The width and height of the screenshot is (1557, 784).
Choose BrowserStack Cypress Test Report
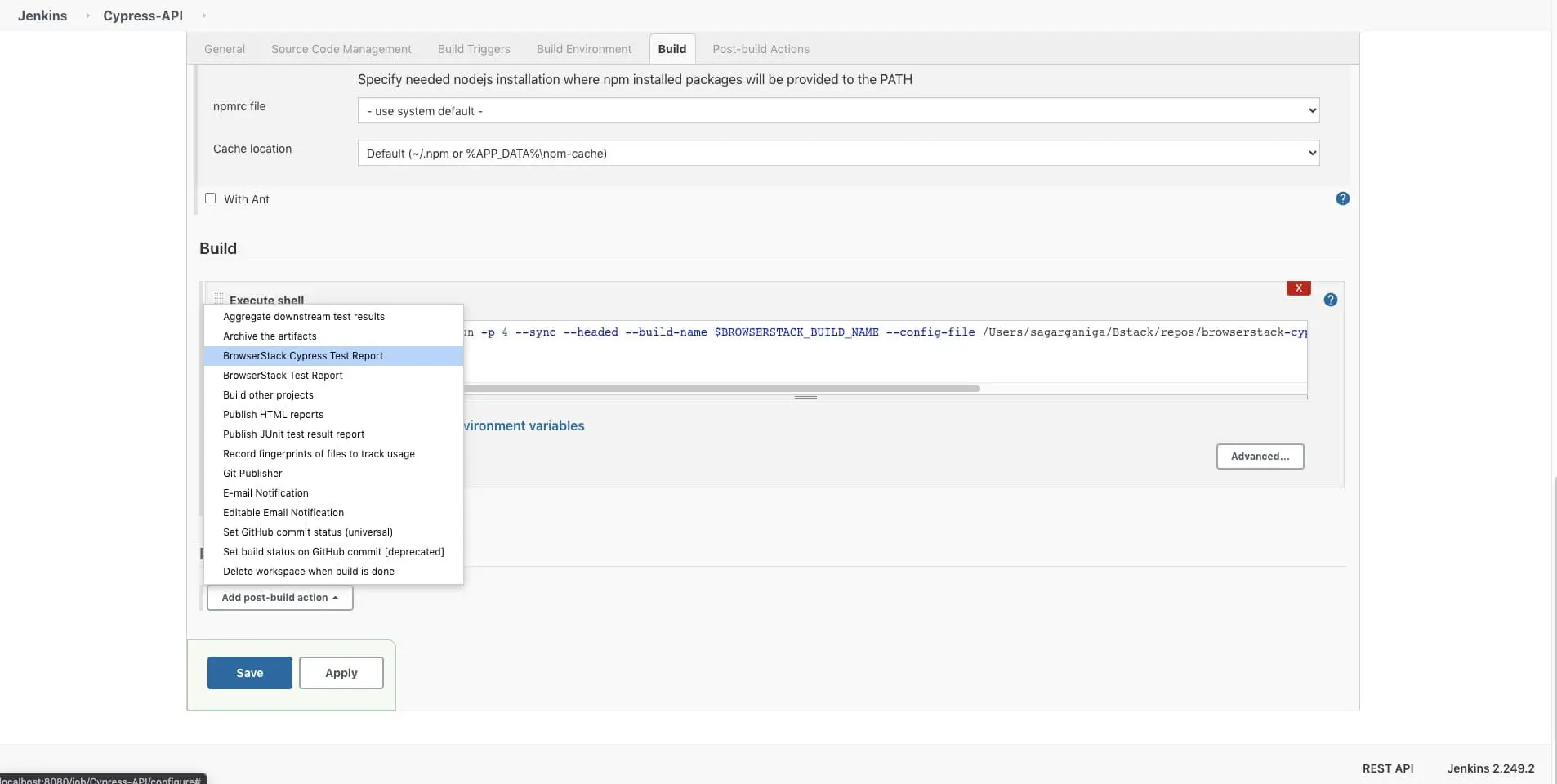(303, 356)
